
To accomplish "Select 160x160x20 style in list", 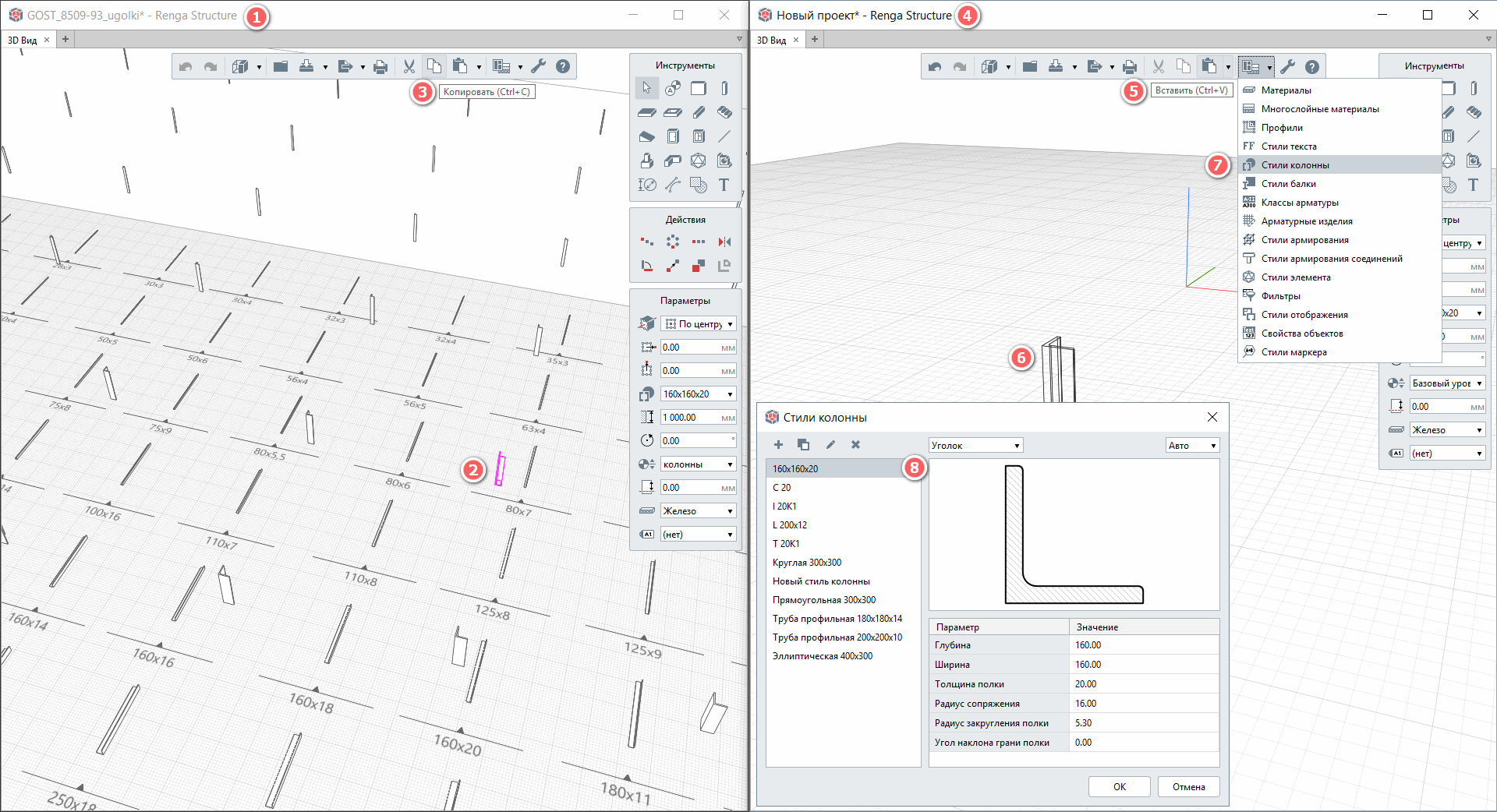I will [843, 469].
